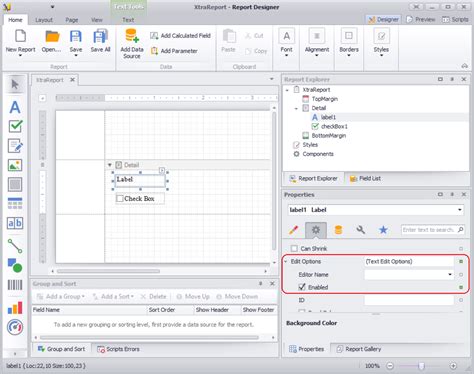Click the Check Box control on the design surface
Viewport: 474px width, 374px height.
point(139,199)
